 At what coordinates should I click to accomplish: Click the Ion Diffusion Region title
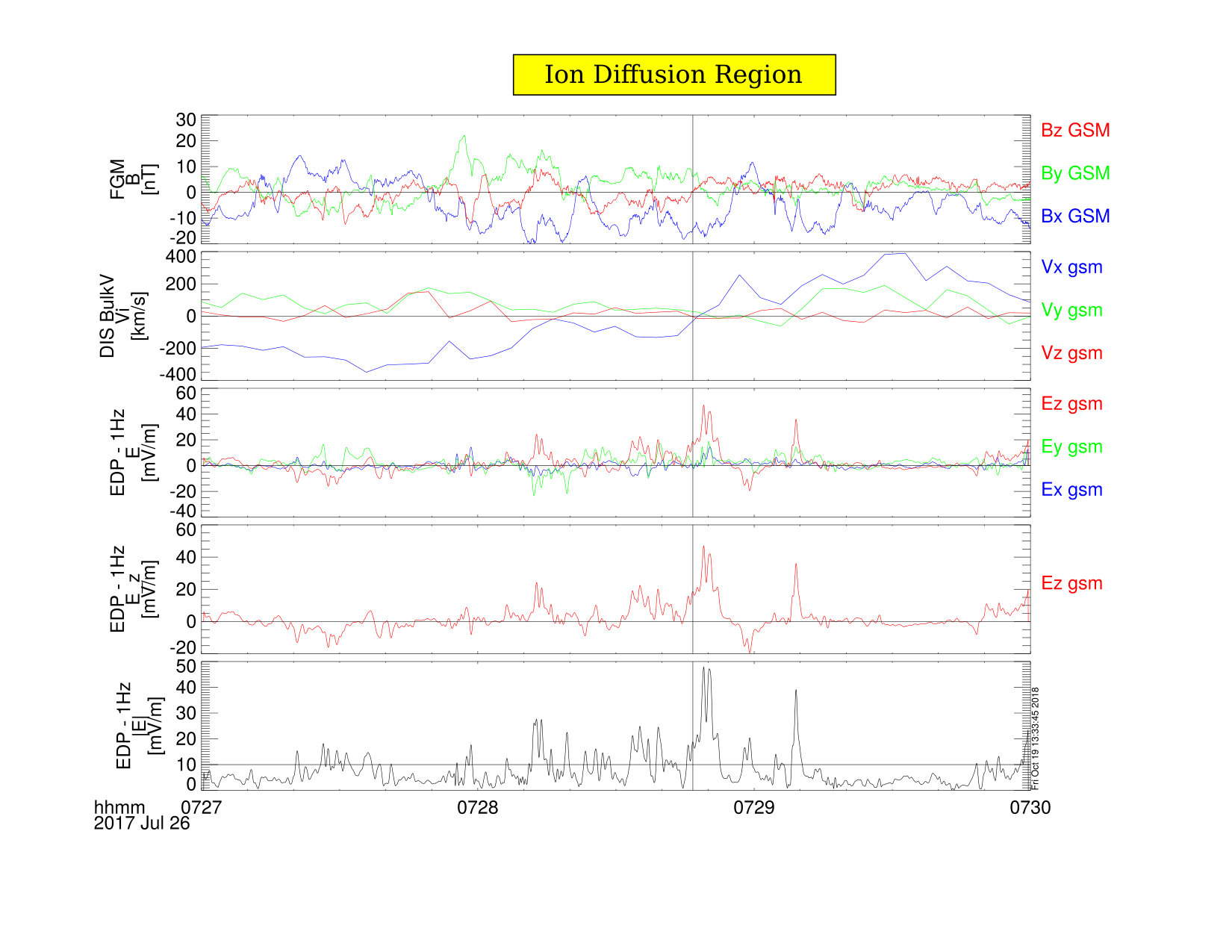(673, 75)
